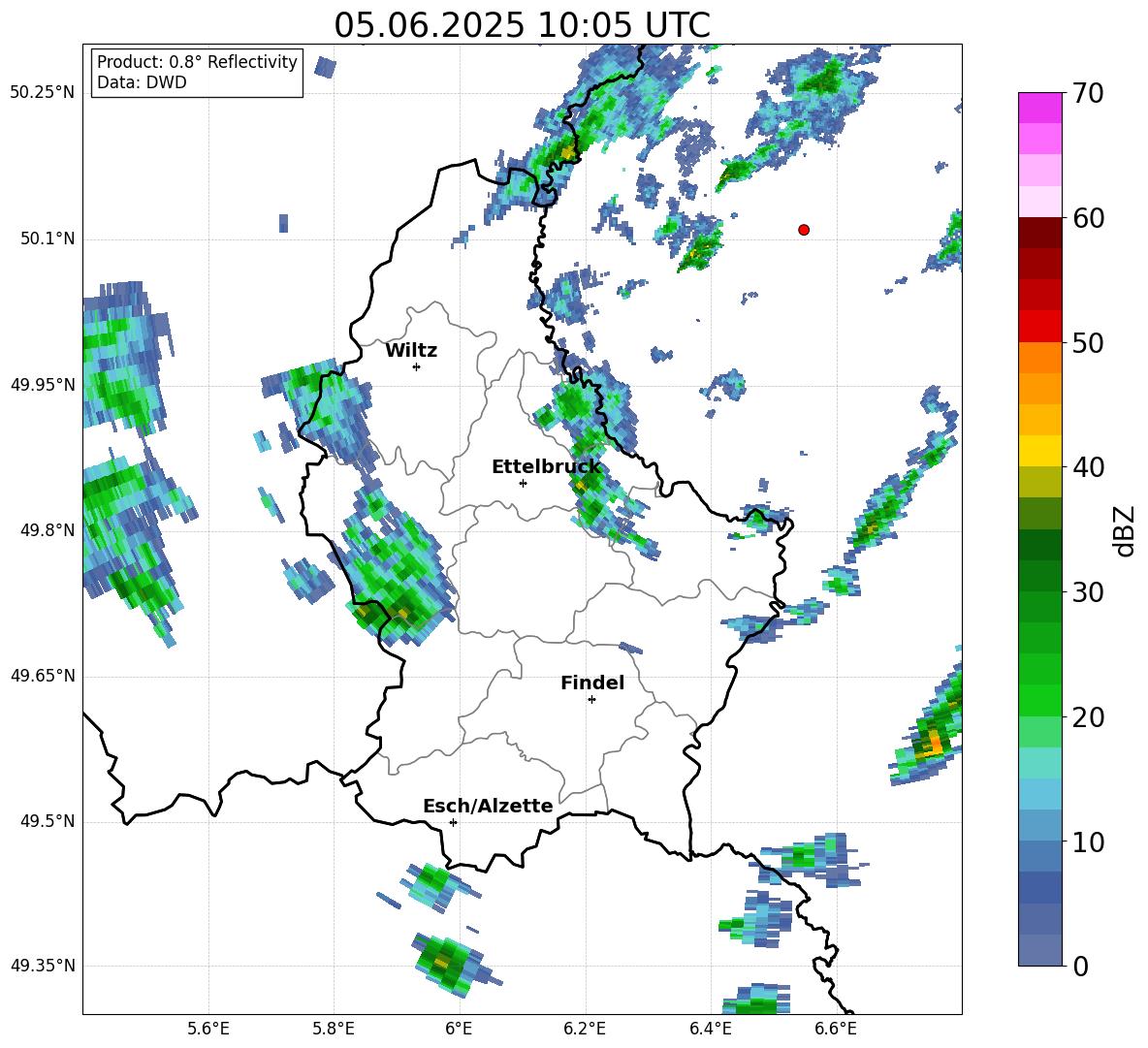Click longitude label 5.6°E

[207, 1029]
